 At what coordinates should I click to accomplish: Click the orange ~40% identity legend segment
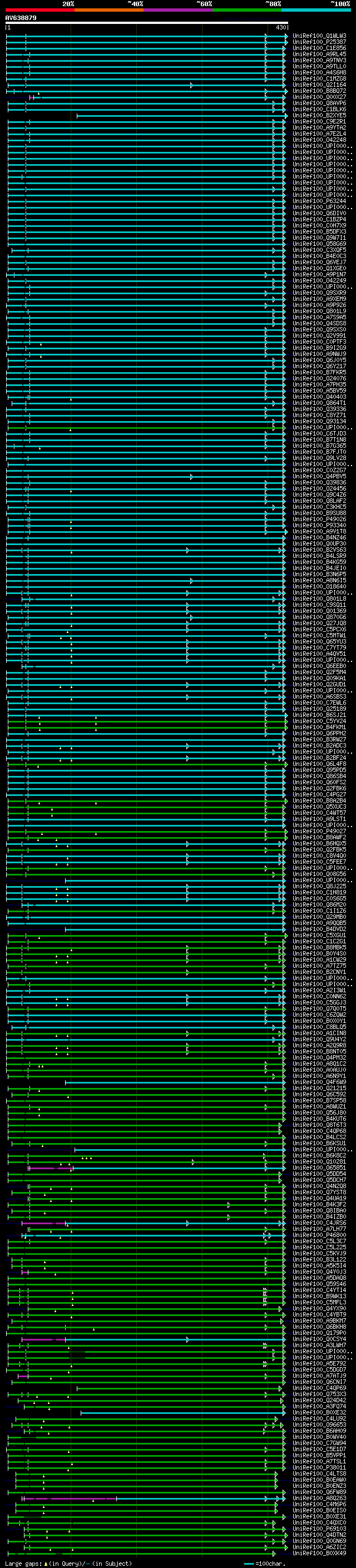pyautogui.click(x=109, y=10)
